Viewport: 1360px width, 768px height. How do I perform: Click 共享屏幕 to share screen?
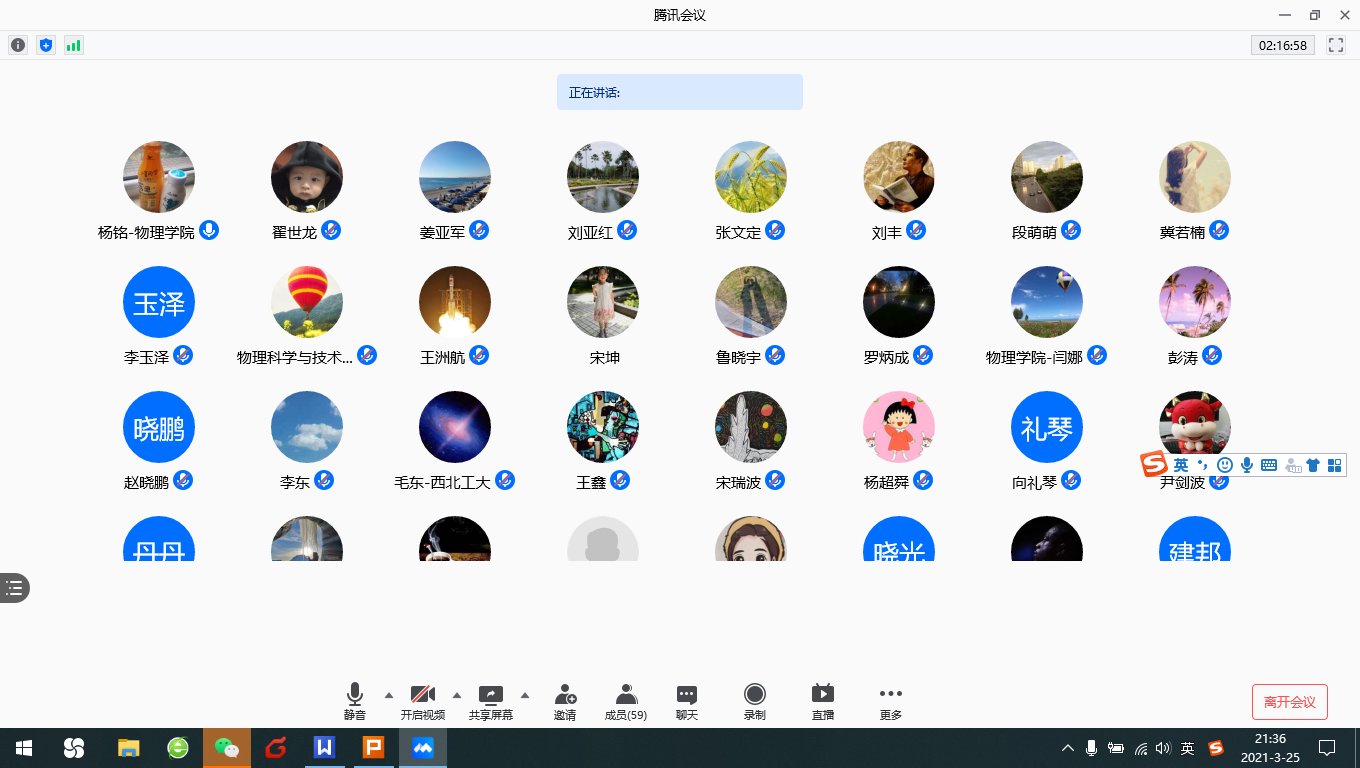(490, 701)
